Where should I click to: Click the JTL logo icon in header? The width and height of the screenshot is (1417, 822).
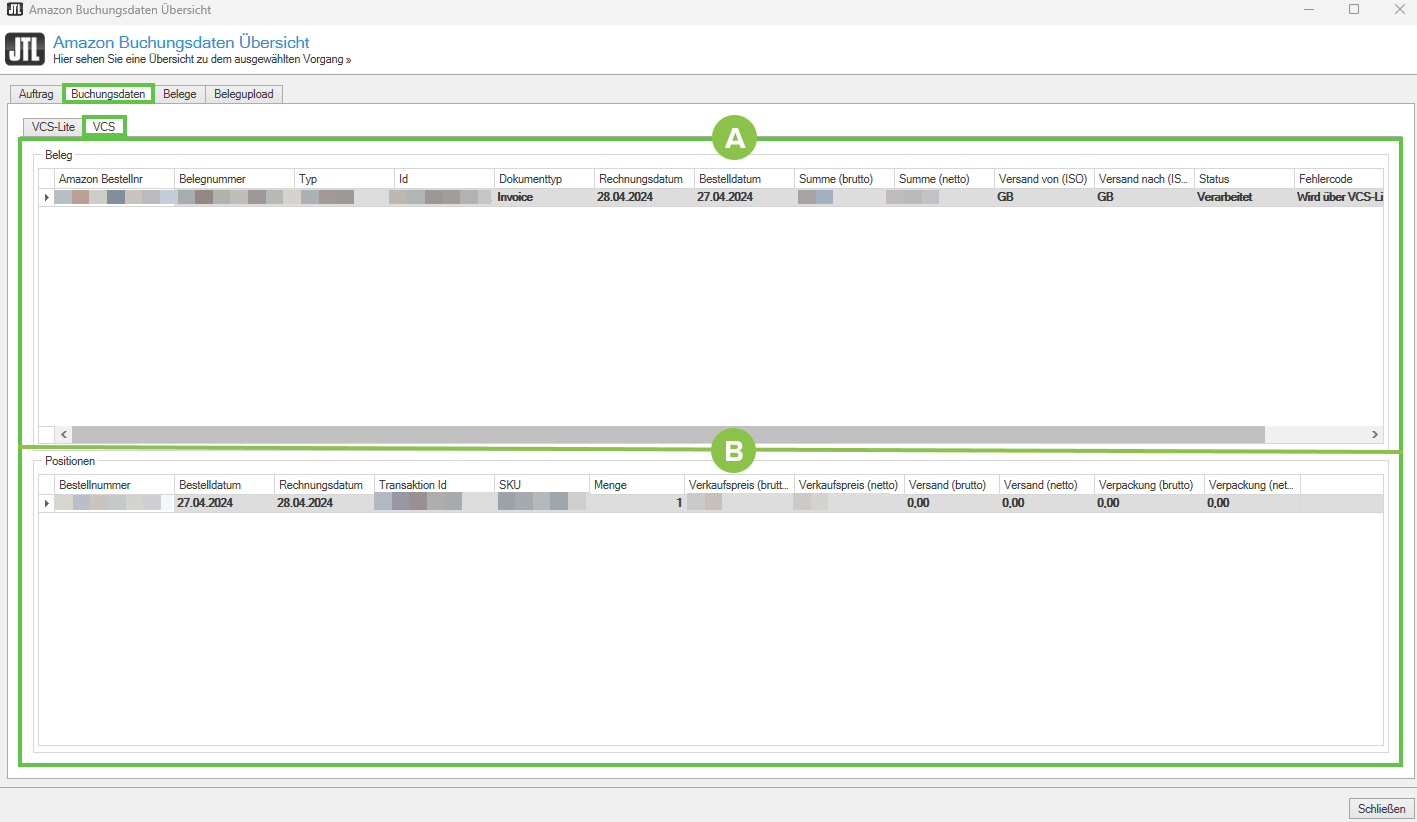25,49
